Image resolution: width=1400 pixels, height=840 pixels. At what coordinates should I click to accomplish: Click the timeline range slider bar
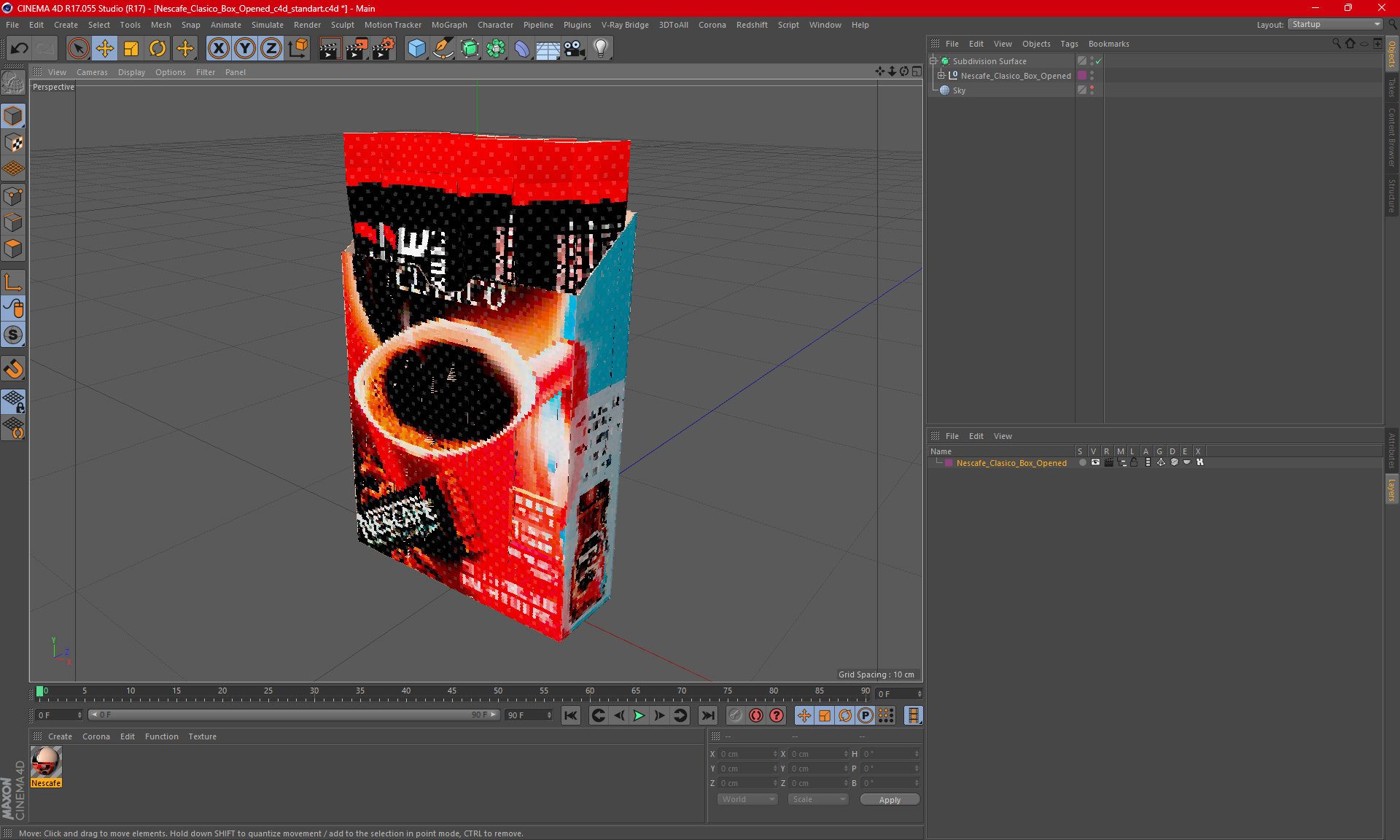point(294,715)
